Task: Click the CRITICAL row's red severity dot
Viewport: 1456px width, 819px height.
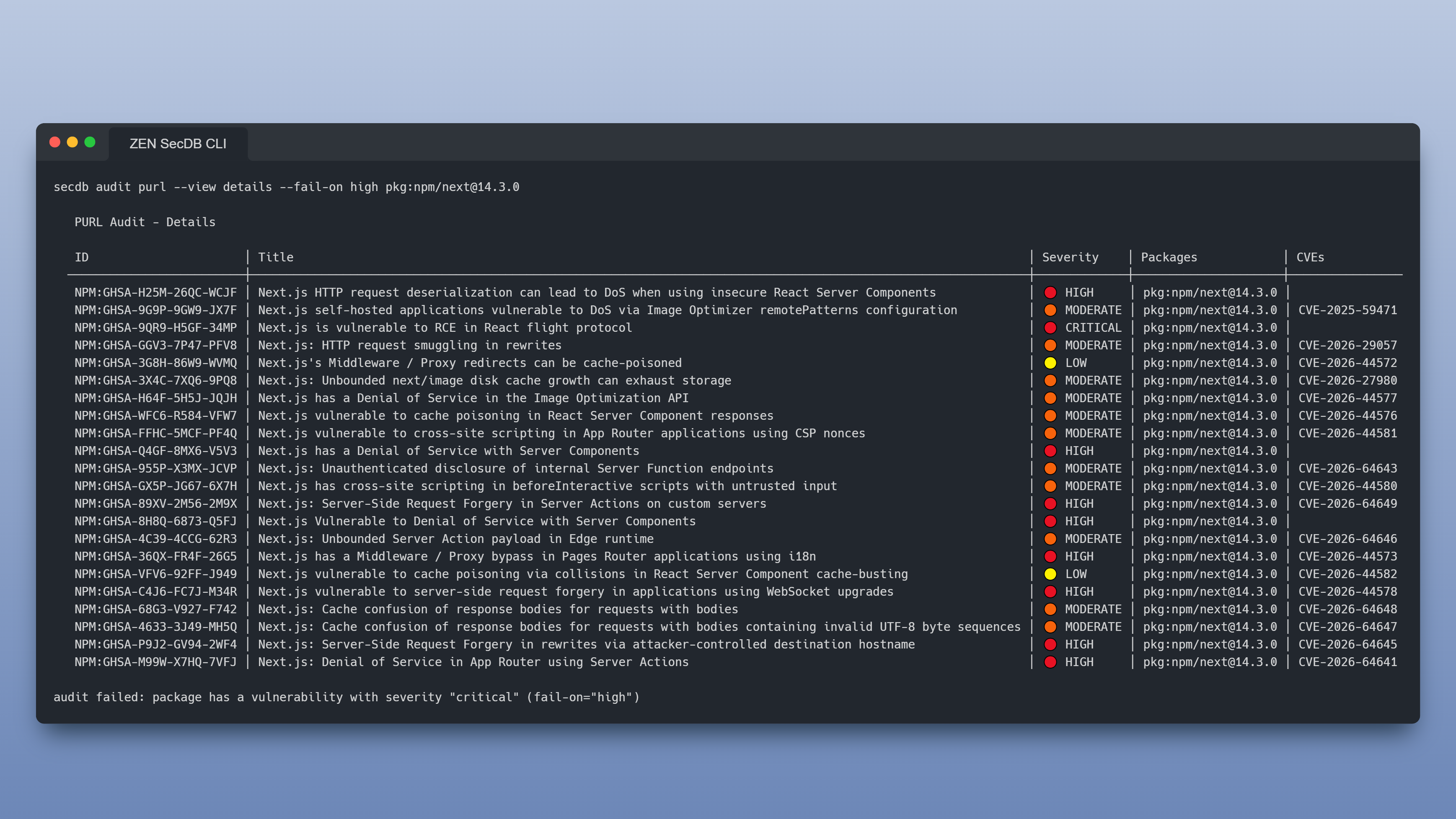Action: pos(1050,327)
